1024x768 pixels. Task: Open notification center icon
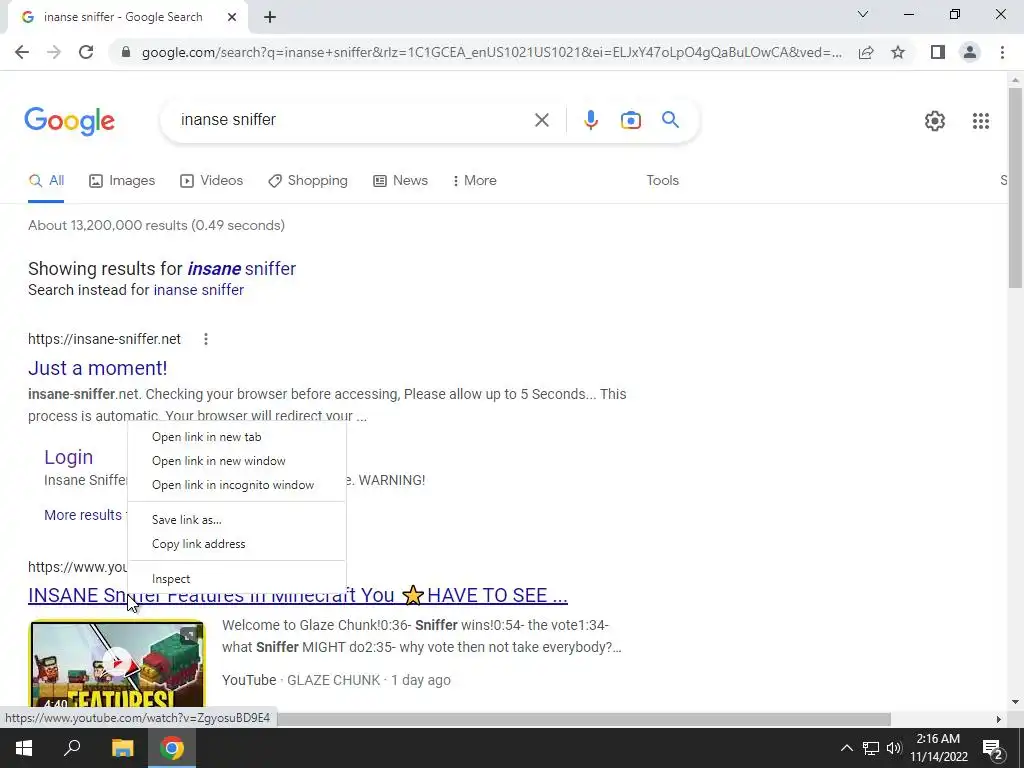coord(993,749)
